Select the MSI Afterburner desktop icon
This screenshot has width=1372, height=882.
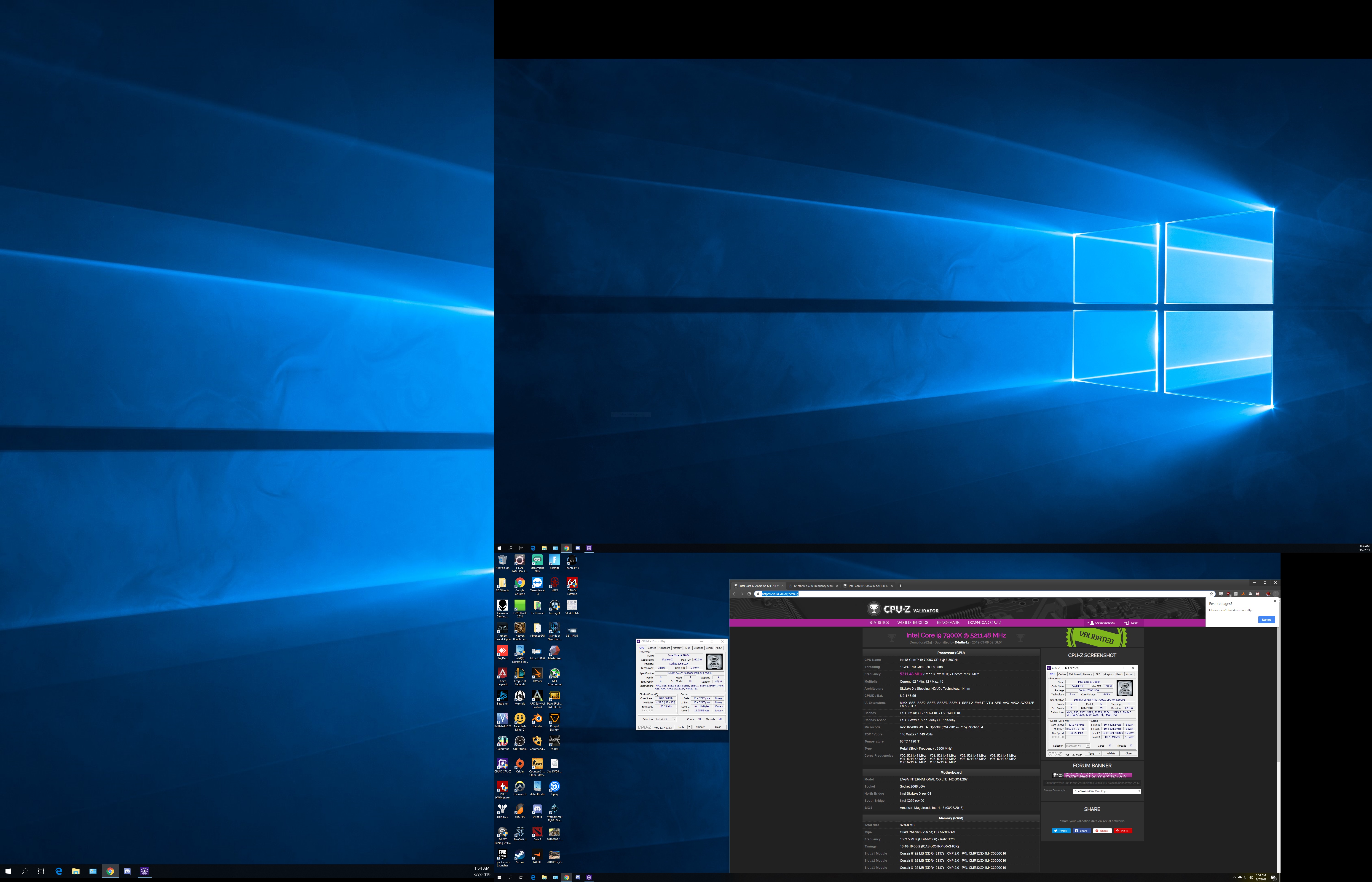tap(554, 676)
